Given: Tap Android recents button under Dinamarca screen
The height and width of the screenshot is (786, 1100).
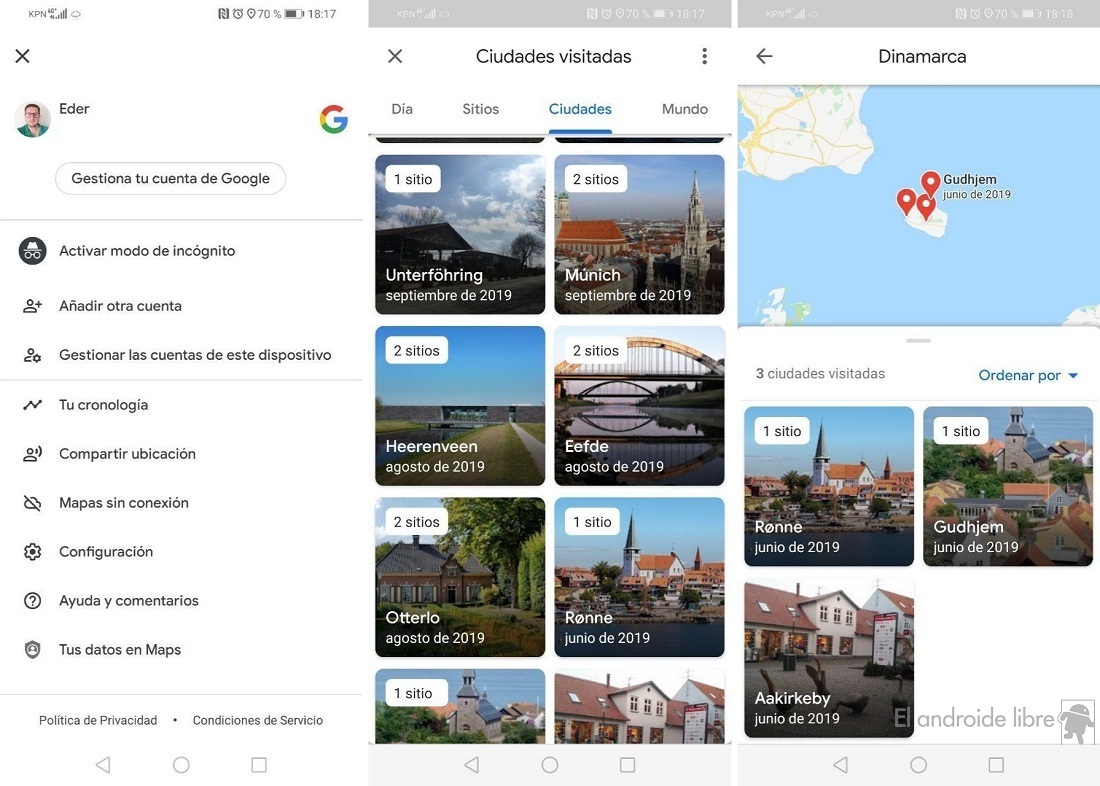Looking at the screenshot, I should [996, 764].
